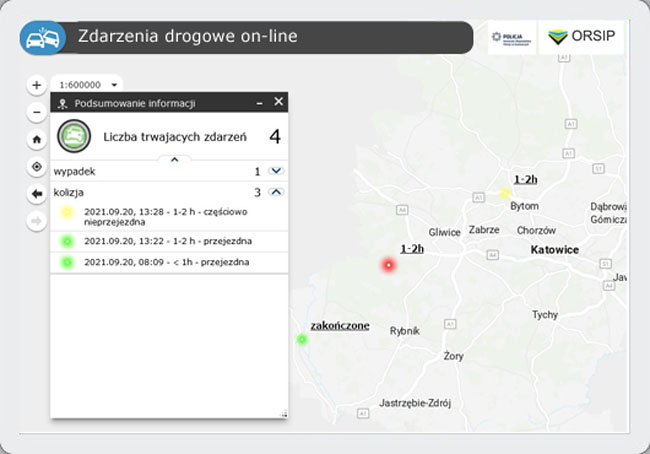The width and height of the screenshot is (650, 454).
Task: Zoom in with the plus button
Action: pos(37,85)
